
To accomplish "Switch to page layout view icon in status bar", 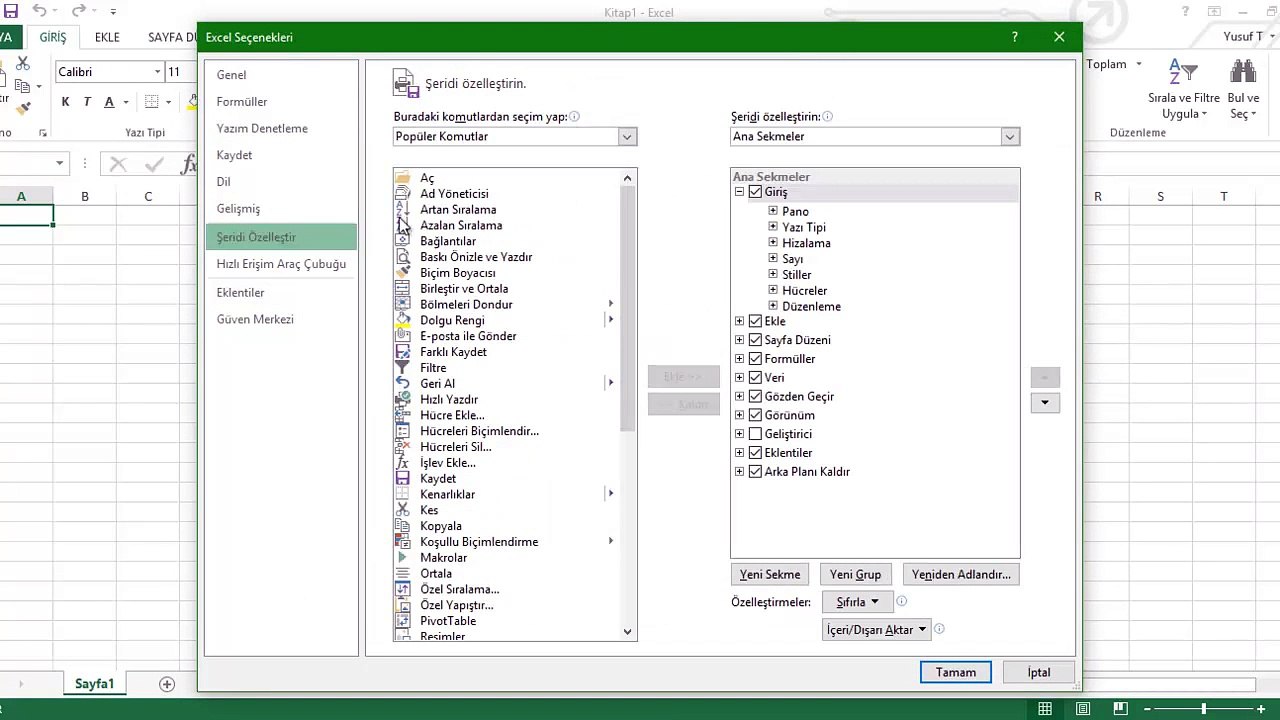I will click(1083, 709).
